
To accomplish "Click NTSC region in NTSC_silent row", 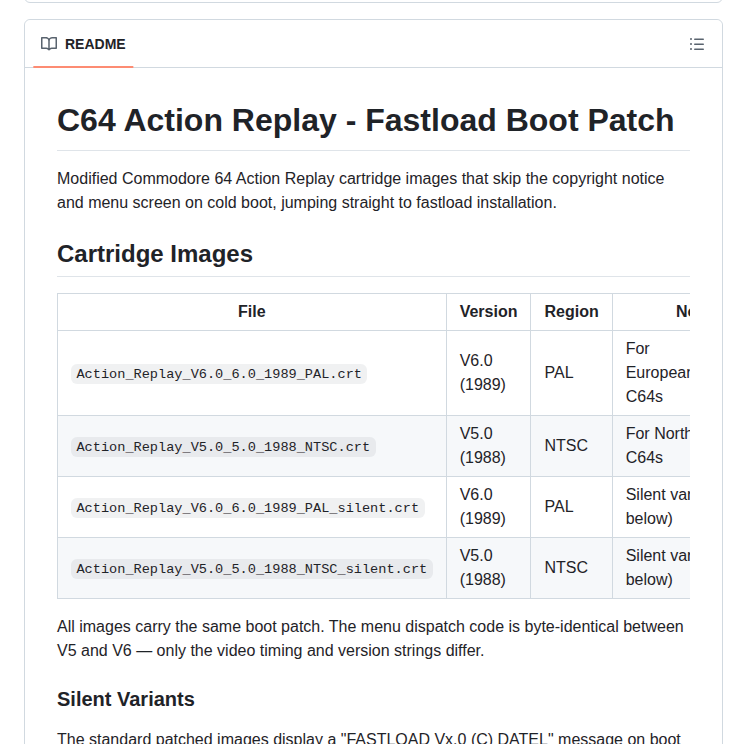I will [566, 567].
